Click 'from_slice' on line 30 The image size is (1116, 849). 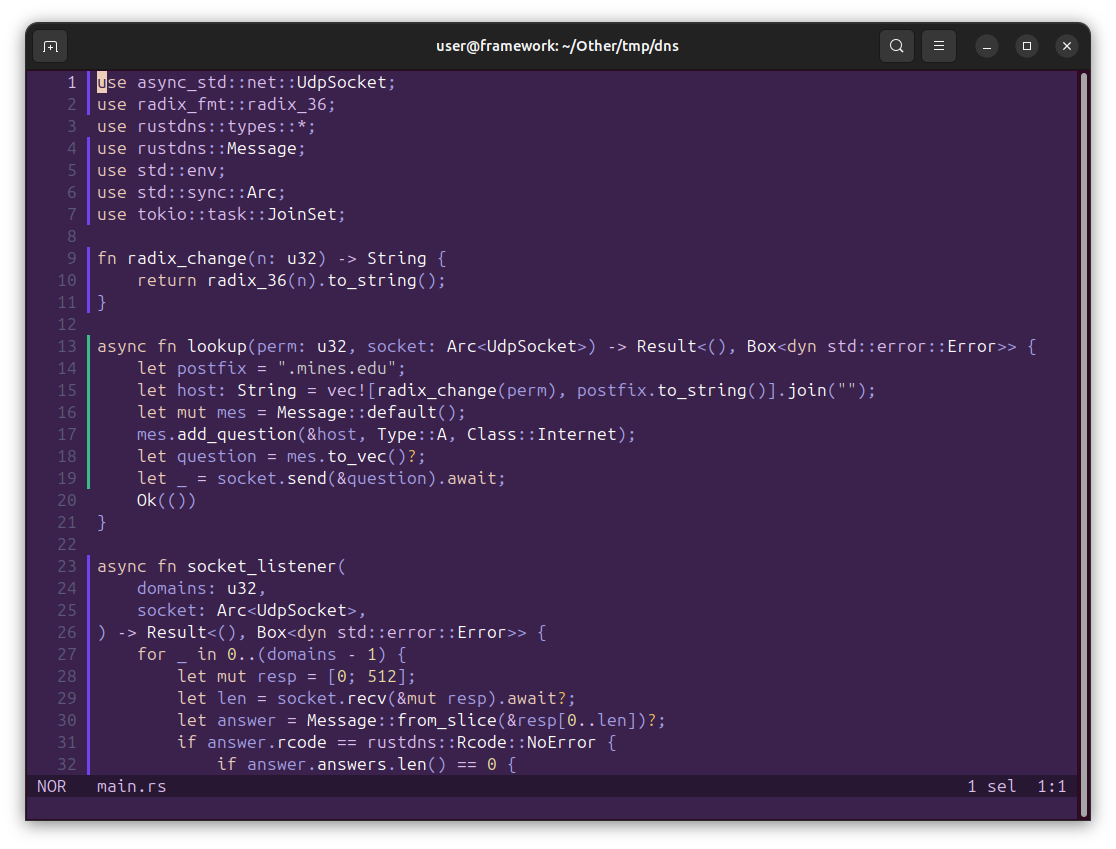pyautogui.click(x=446, y=721)
